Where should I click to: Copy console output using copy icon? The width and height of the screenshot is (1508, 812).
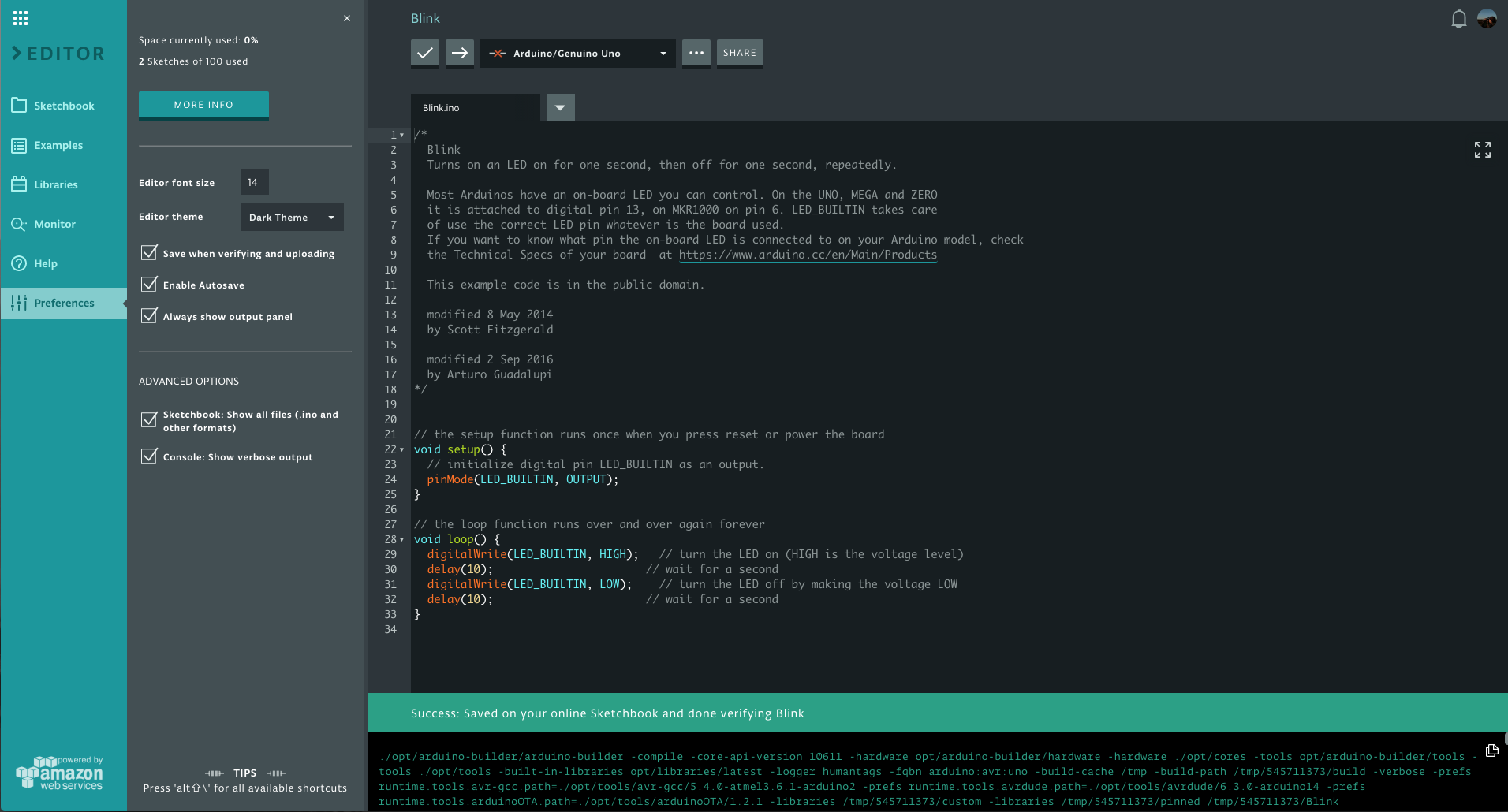tap(1491, 751)
